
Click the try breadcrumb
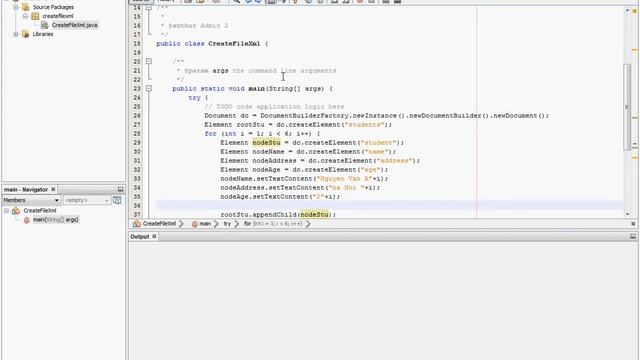pos(227,224)
